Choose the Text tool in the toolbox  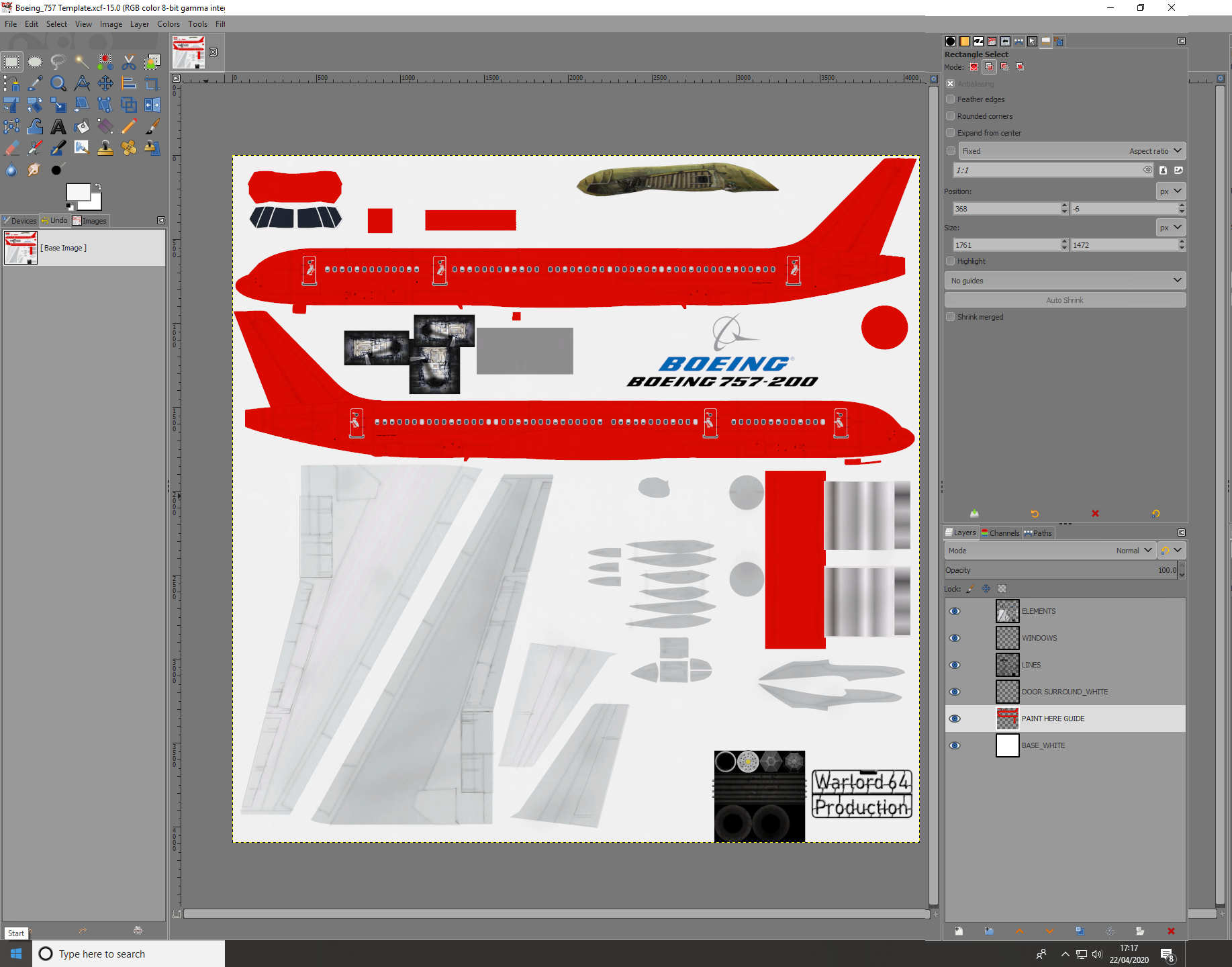[x=58, y=127]
